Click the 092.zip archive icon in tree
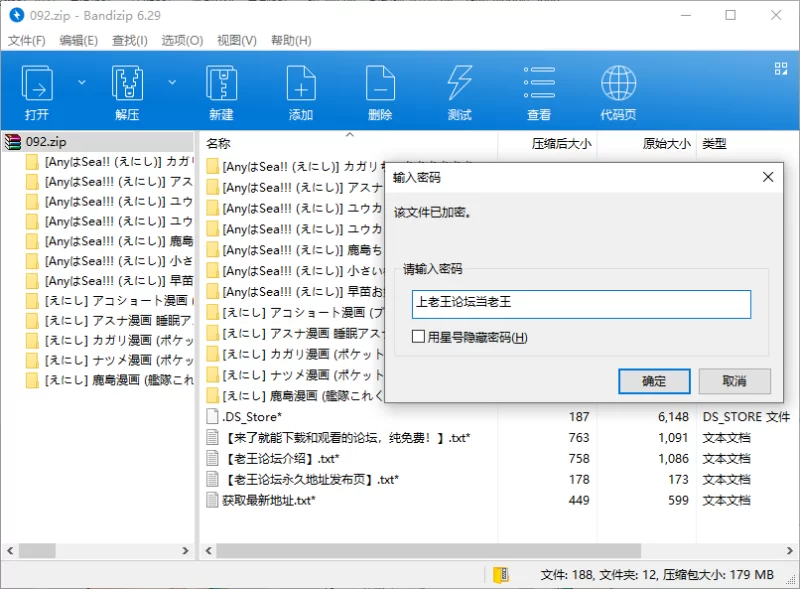800x589 pixels. [13, 141]
